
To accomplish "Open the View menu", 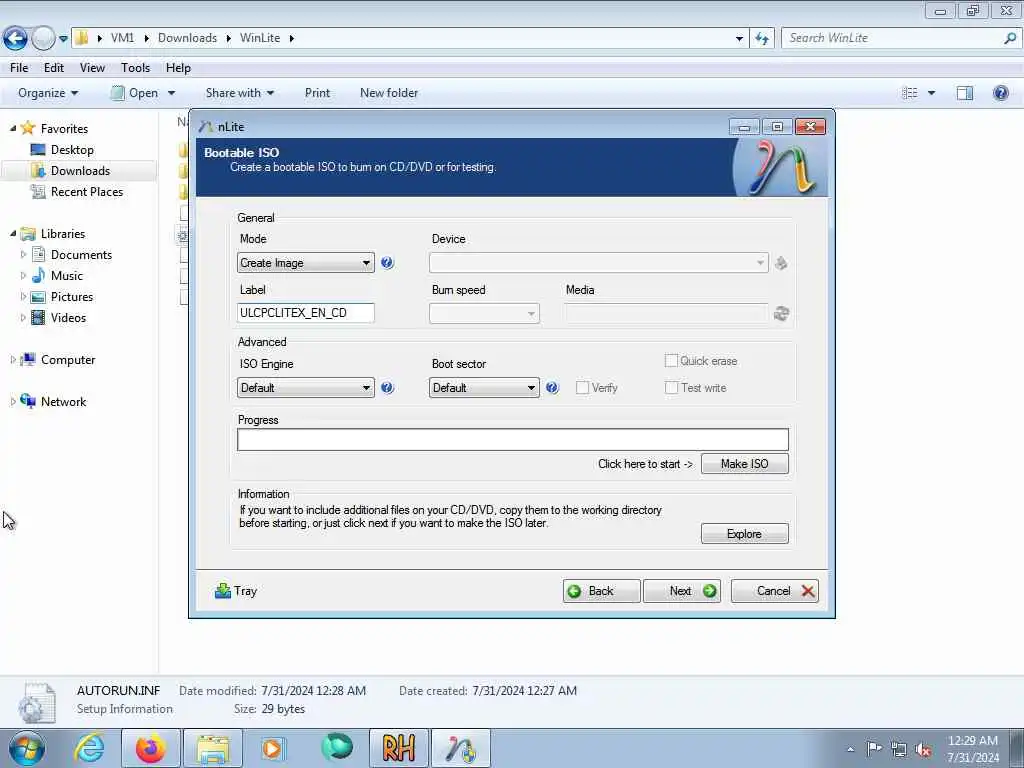I will click(92, 68).
